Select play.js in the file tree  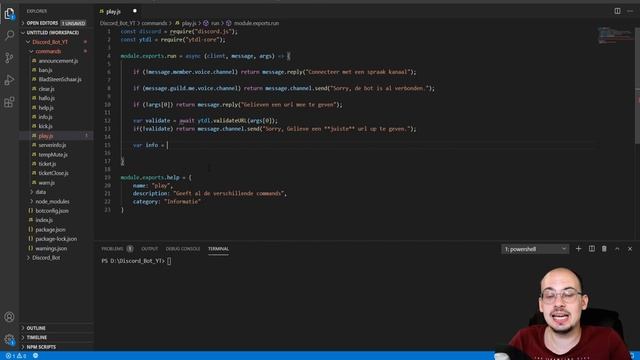(46, 136)
